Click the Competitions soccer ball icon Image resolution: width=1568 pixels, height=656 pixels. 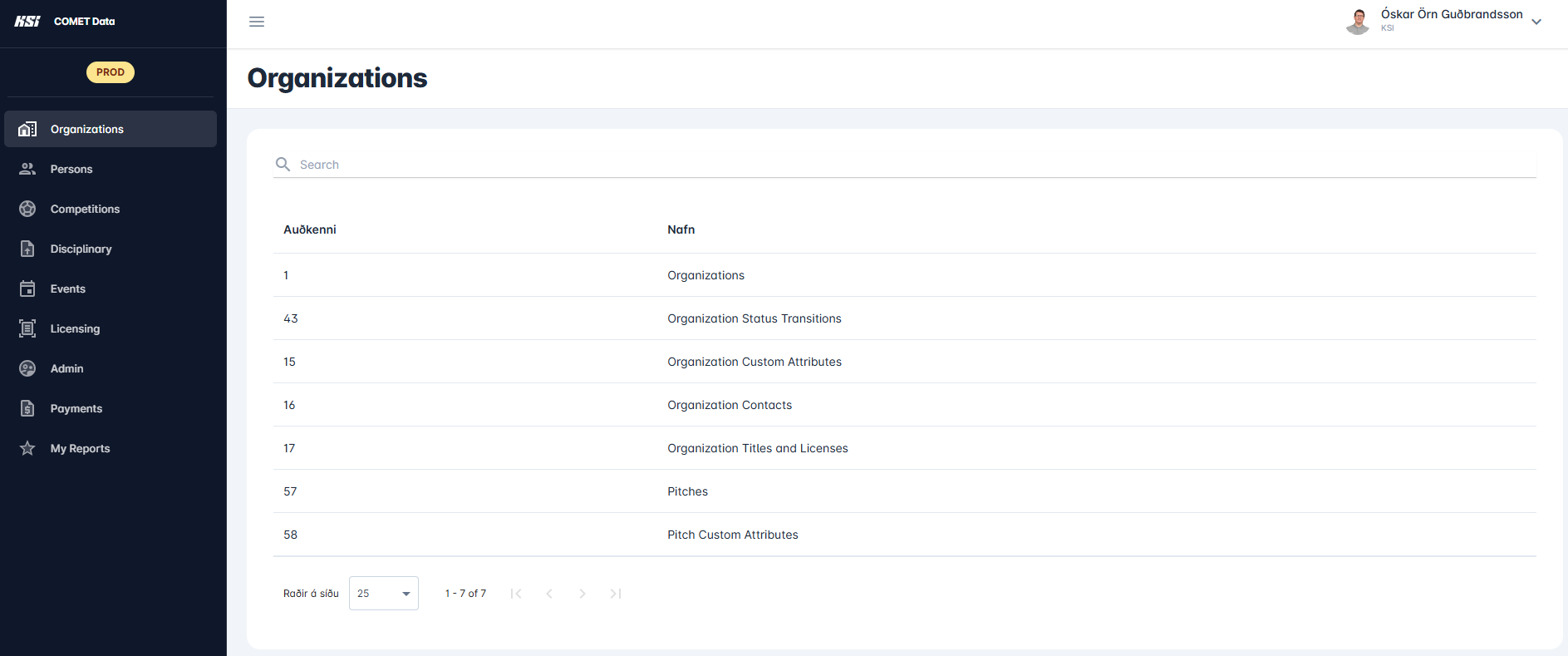(x=27, y=209)
